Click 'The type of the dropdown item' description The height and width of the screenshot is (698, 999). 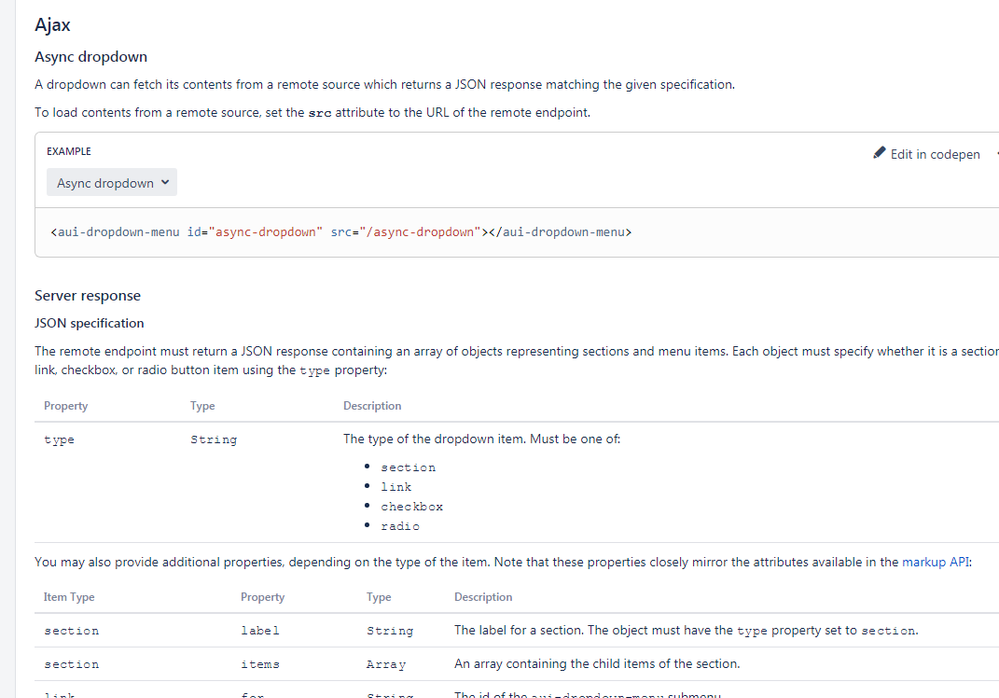(482, 439)
